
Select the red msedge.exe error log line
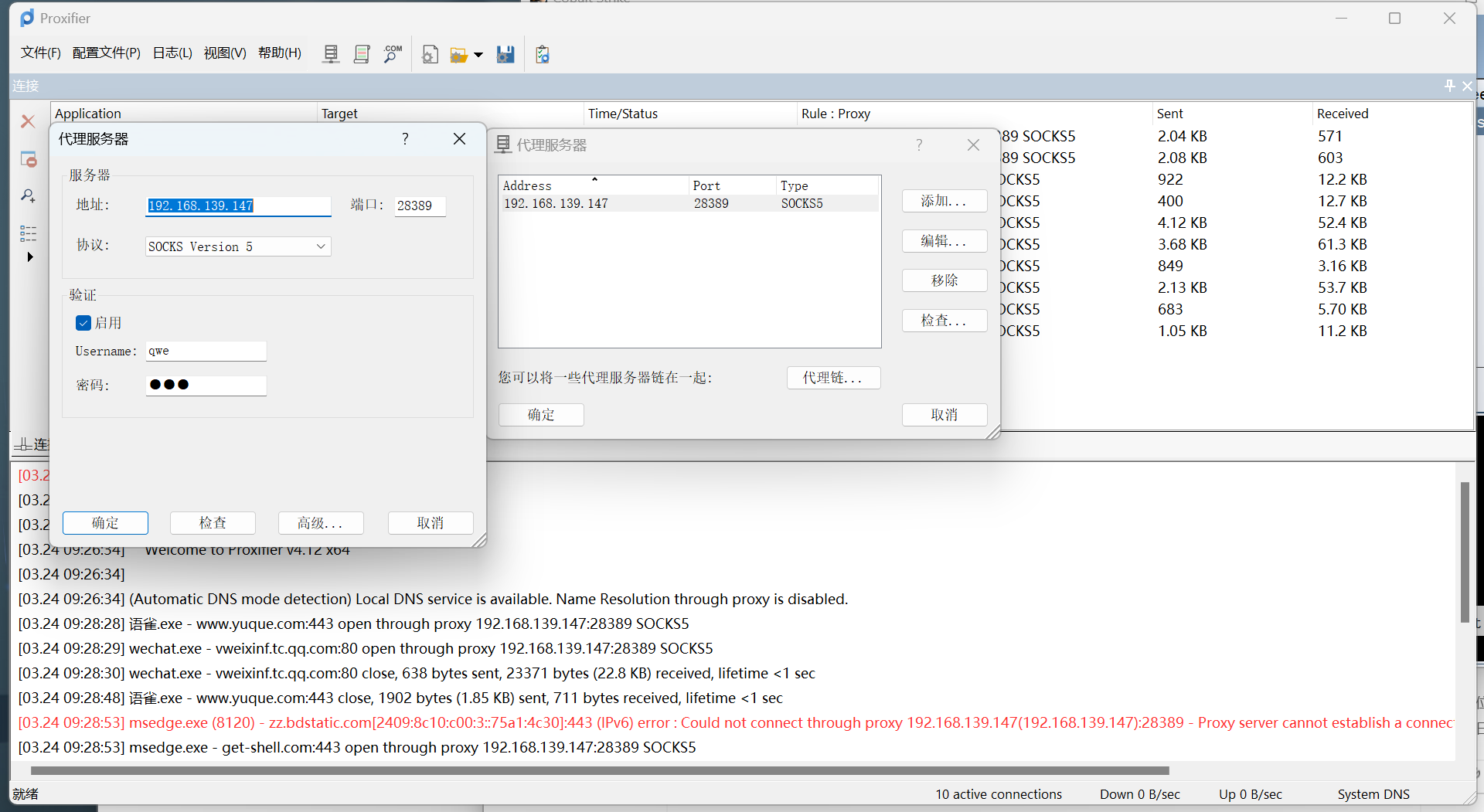click(736, 722)
